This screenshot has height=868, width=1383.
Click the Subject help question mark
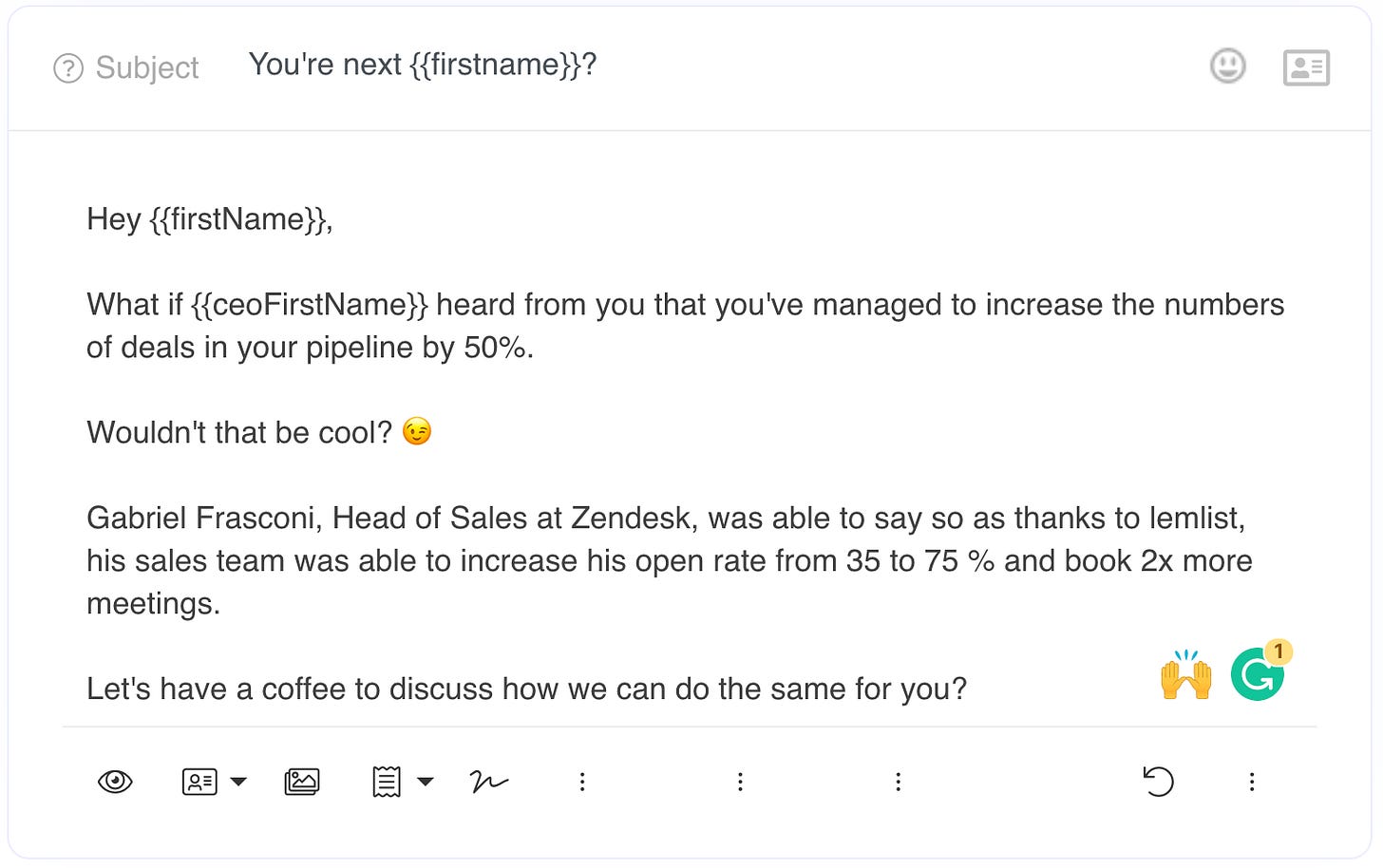pos(69,67)
